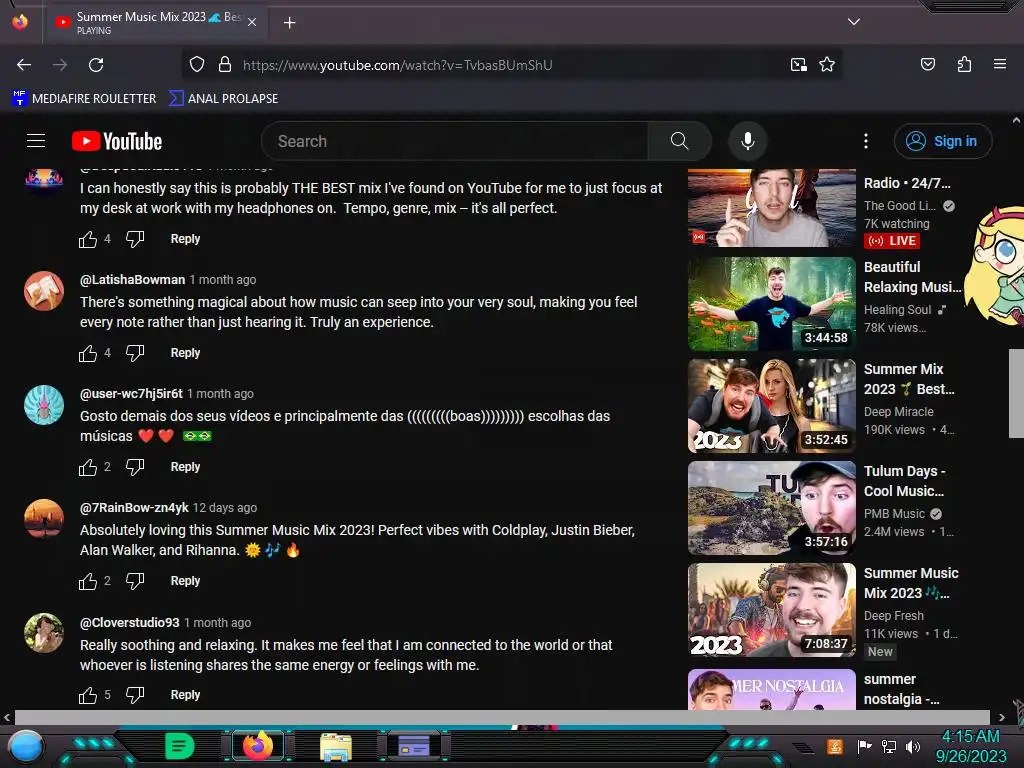Open the Start orb in taskbar
This screenshot has height=768, width=1024.
[x=26, y=747]
